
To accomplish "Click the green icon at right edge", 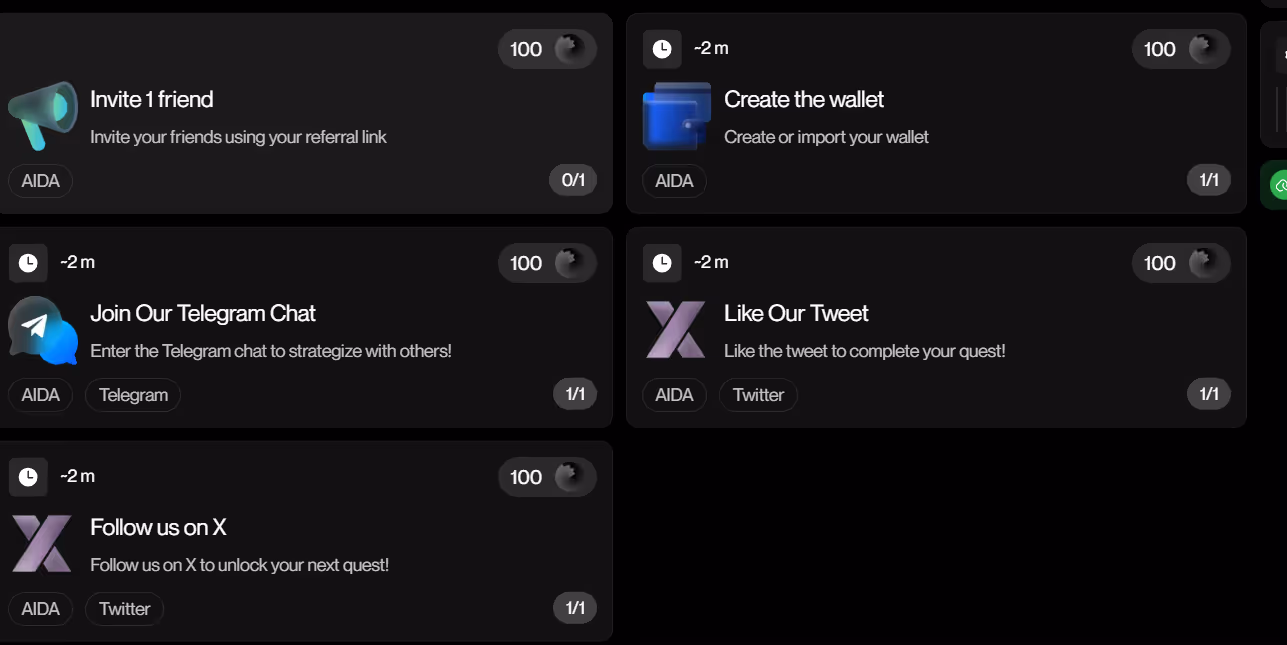I will pos(1278,185).
